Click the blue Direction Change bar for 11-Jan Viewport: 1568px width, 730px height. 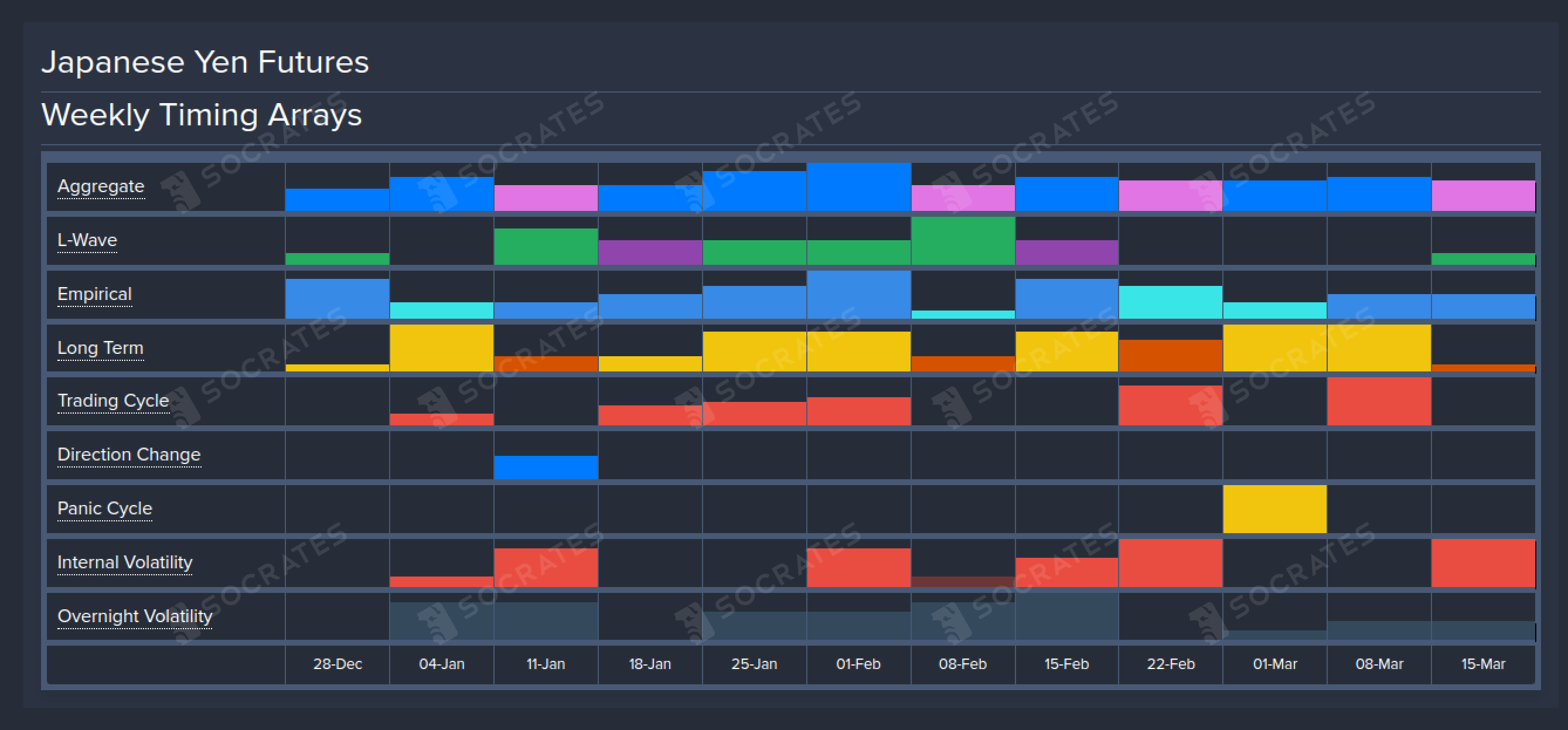[546, 468]
